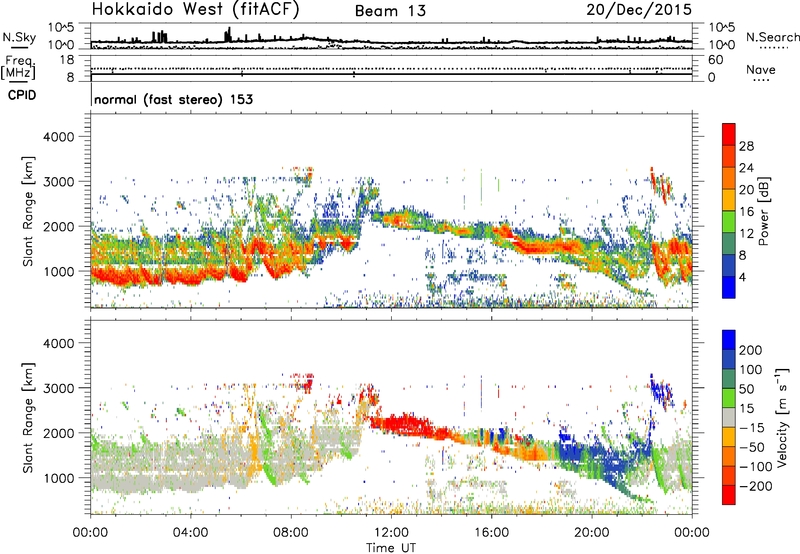The image size is (800, 554).
Task: Pick the gray -15 to 15 Velocity segment
Action: pyautogui.click(x=729, y=417)
